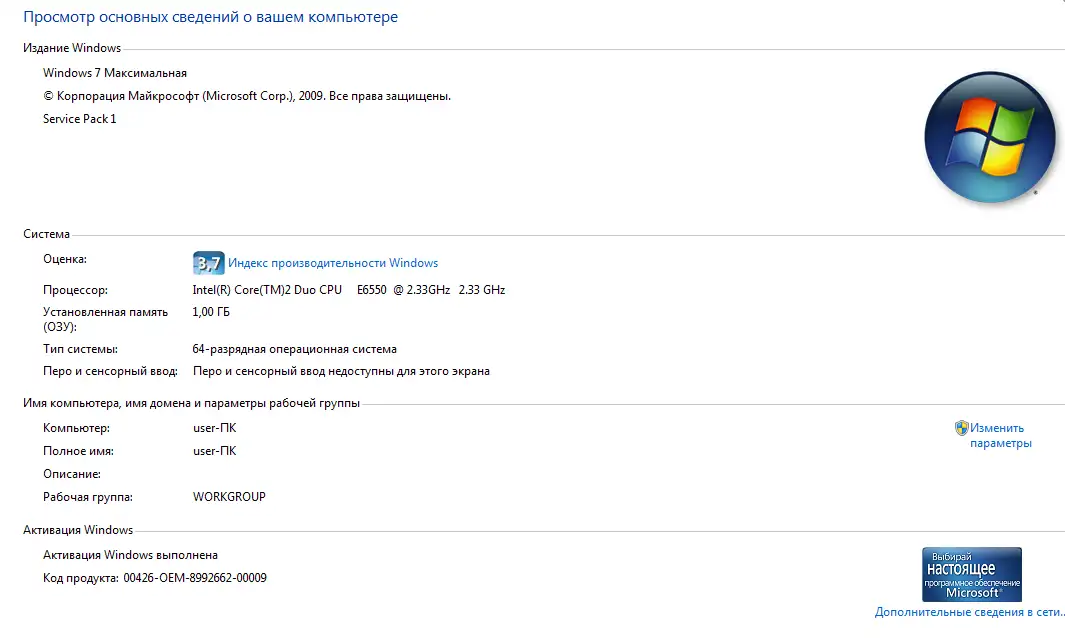Click the 64-разрядная операционная система text

(x=294, y=349)
